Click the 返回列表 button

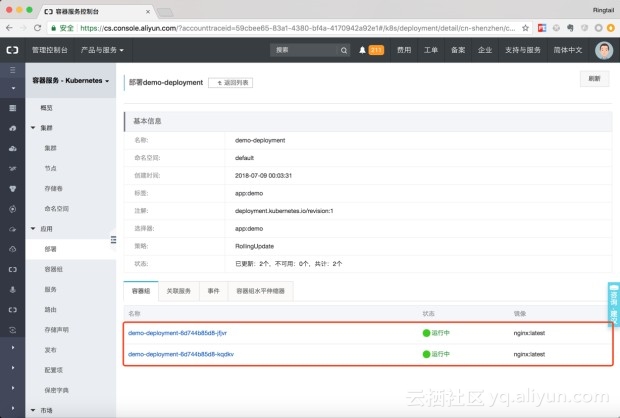click(x=231, y=83)
